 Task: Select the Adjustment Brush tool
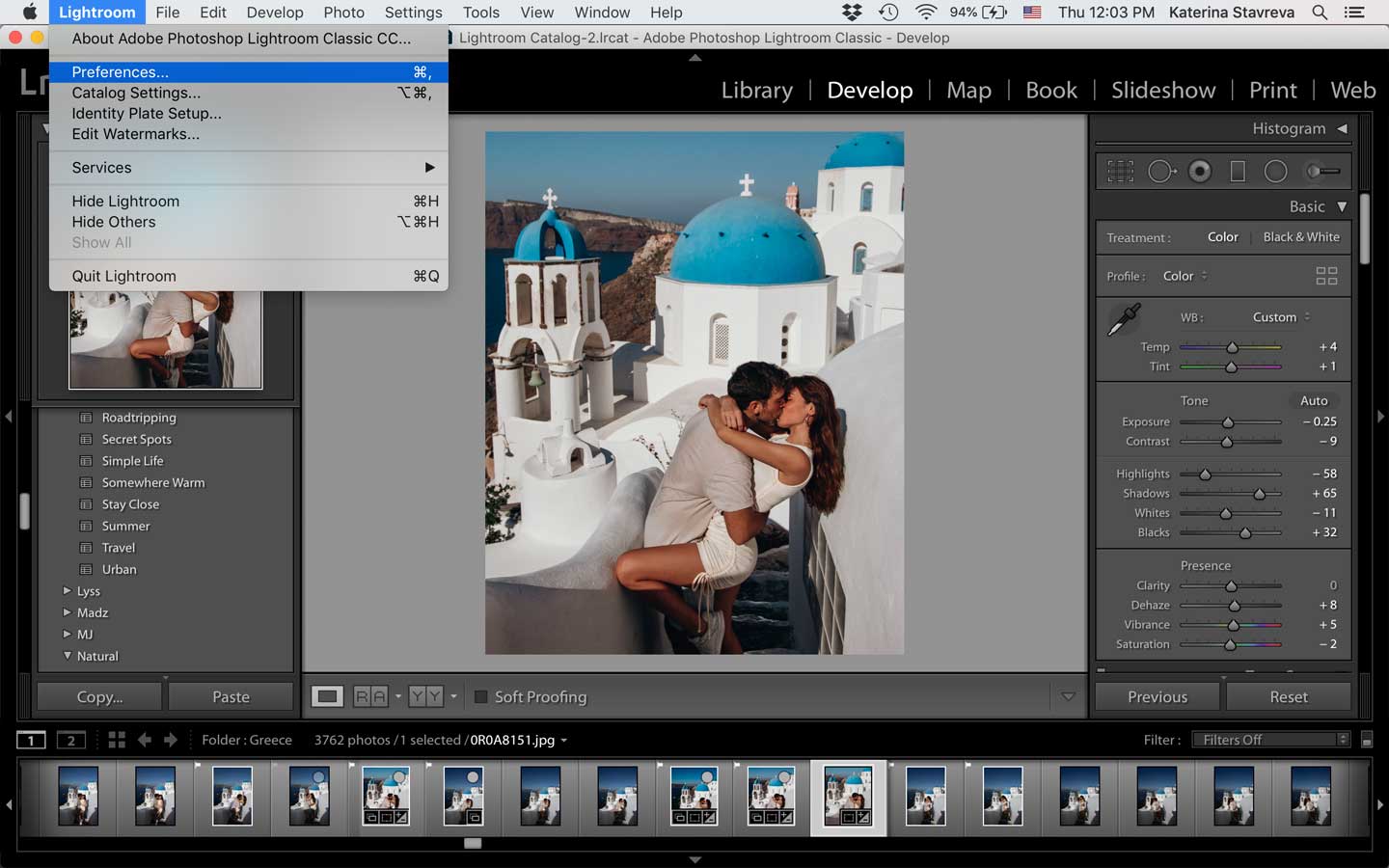[1322, 172]
